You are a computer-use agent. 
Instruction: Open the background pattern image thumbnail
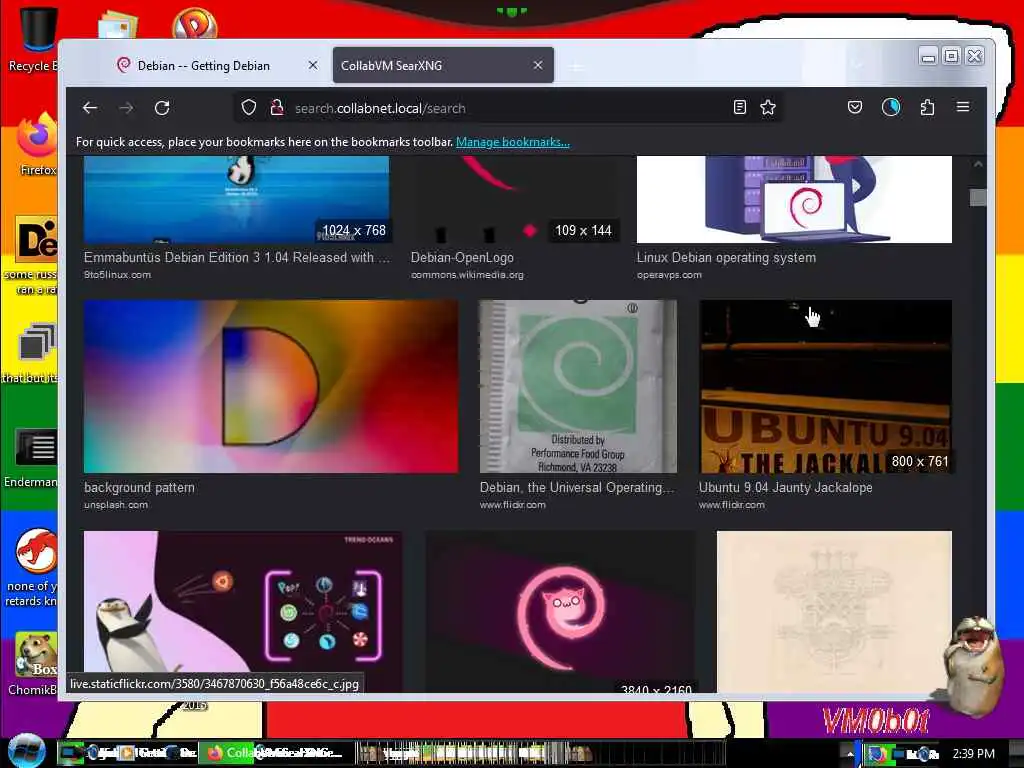pyautogui.click(x=271, y=387)
